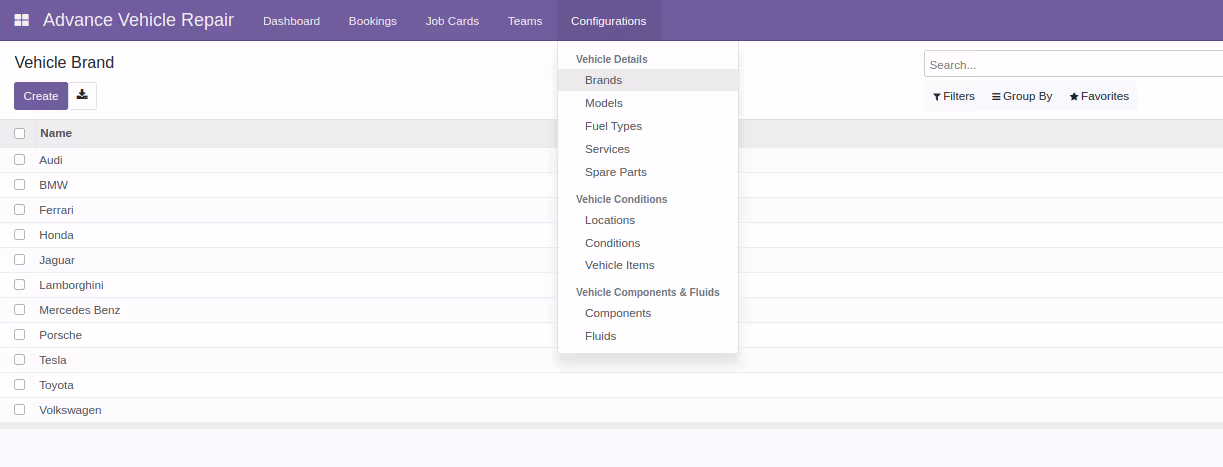Check the Ferrari row checkbox
The image size is (1223, 467).
19,210
